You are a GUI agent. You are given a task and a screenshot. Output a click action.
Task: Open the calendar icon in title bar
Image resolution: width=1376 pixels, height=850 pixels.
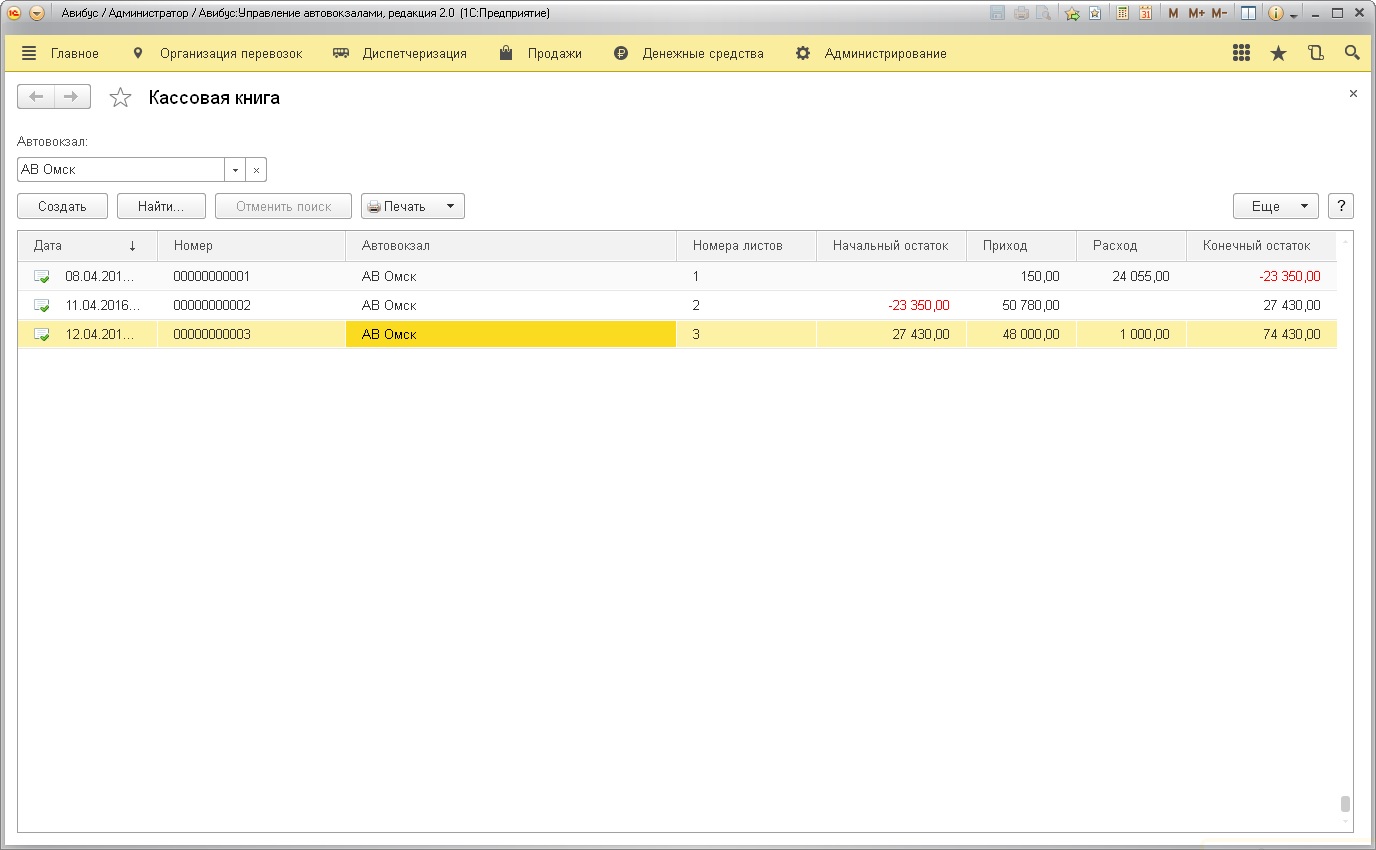click(1145, 14)
